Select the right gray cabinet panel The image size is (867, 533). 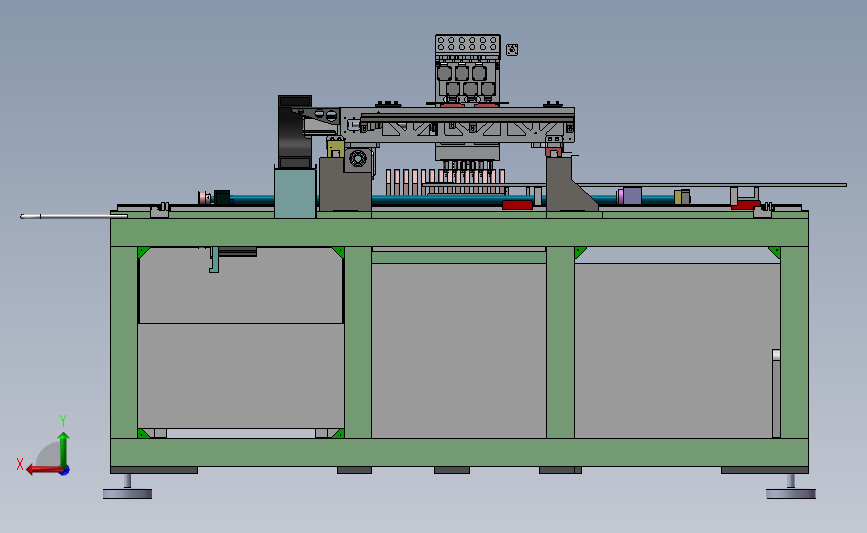point(677,351)
